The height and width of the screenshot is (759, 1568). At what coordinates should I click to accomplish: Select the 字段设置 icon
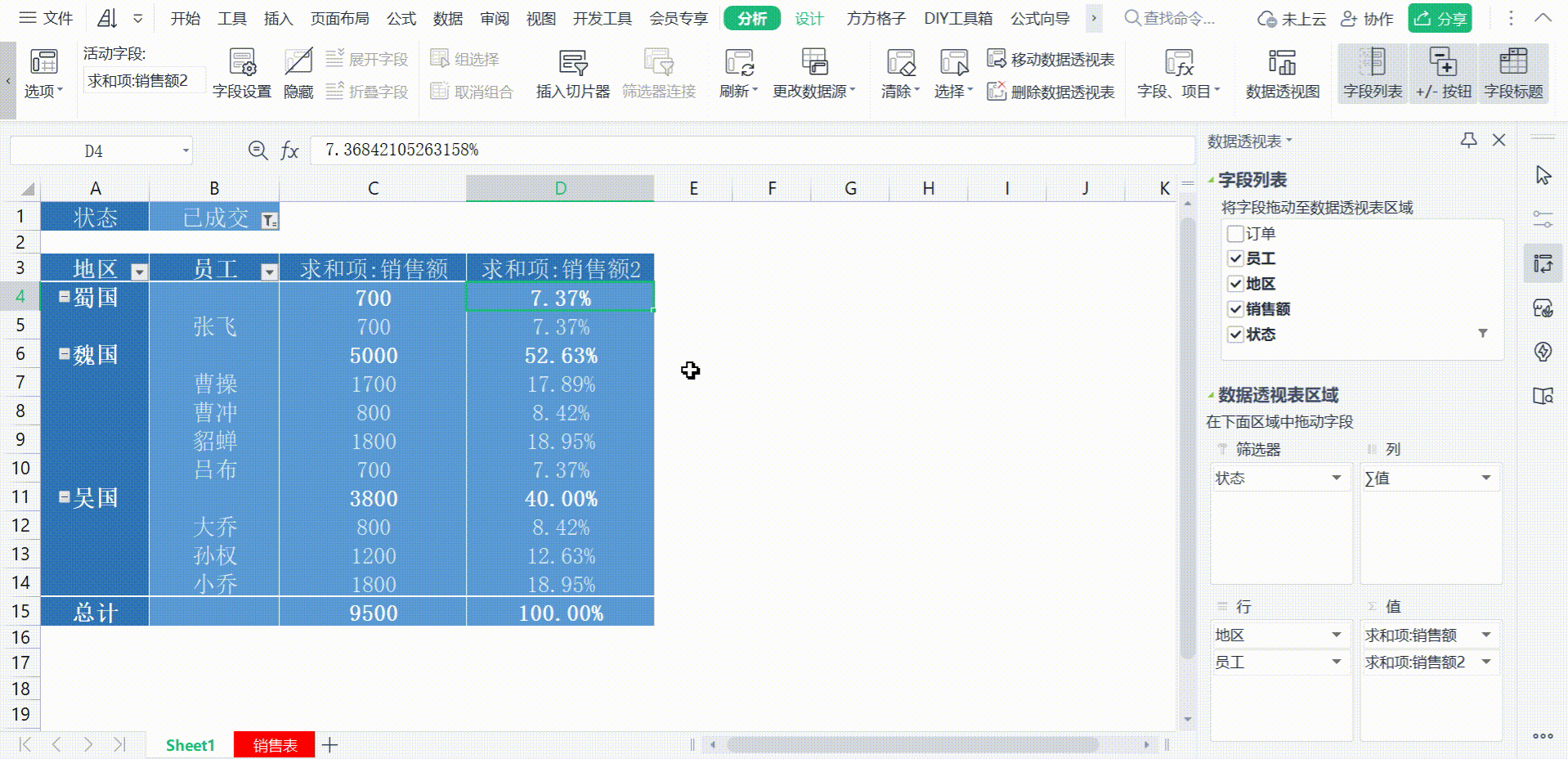pos(242,74)
